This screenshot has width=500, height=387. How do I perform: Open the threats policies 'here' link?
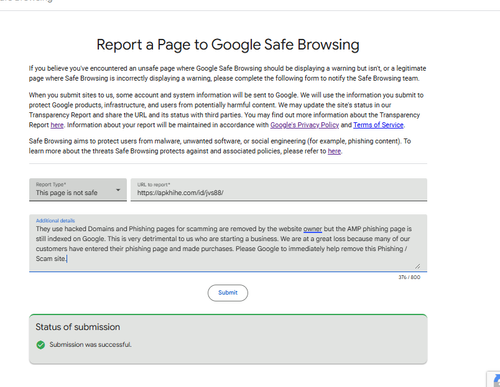(x=334, y=151)
